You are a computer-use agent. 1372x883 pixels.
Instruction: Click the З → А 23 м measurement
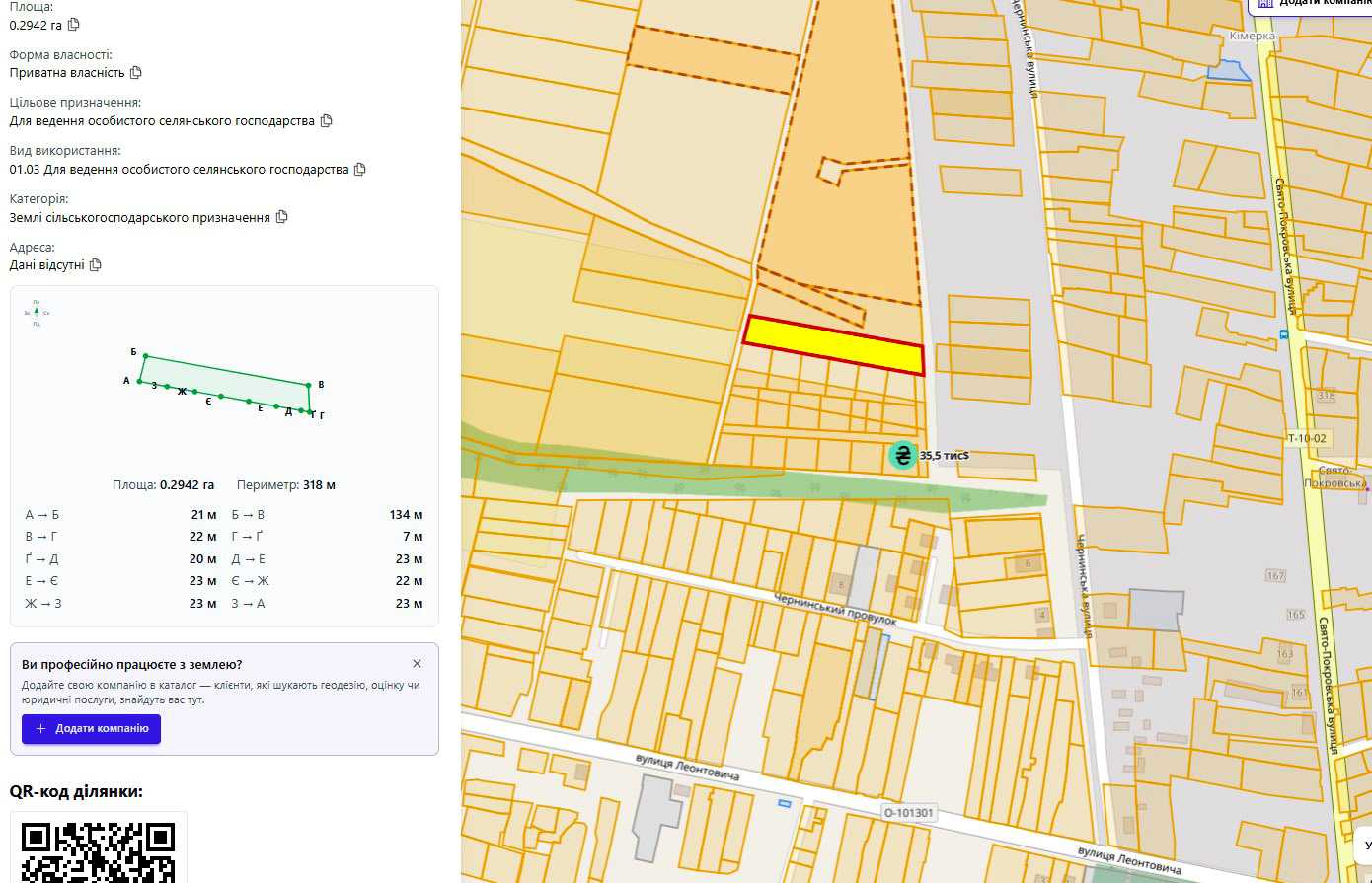tap(327, 604)
